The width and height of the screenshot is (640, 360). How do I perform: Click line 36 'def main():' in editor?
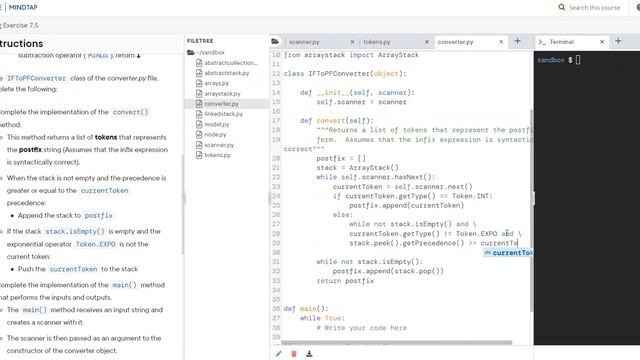[x=306, y=309]
